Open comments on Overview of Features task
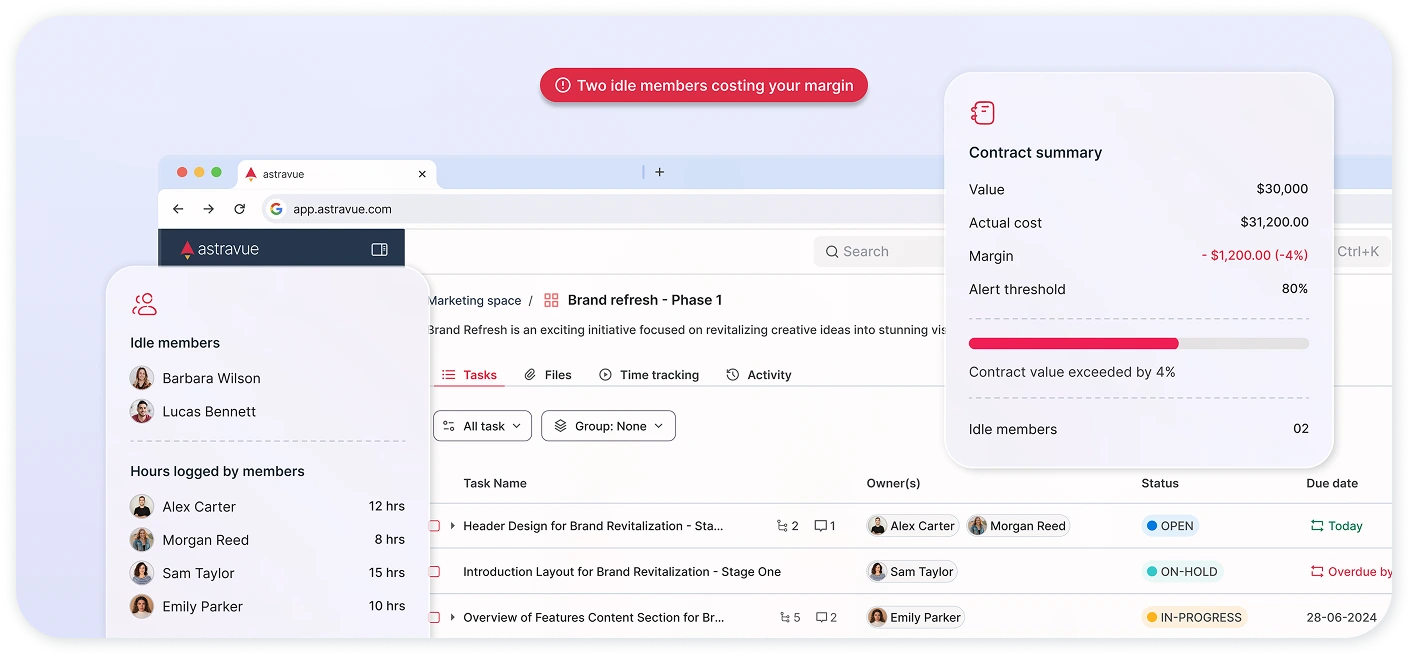The height and width of the screenshot is (654, 1408). (826, 618)
